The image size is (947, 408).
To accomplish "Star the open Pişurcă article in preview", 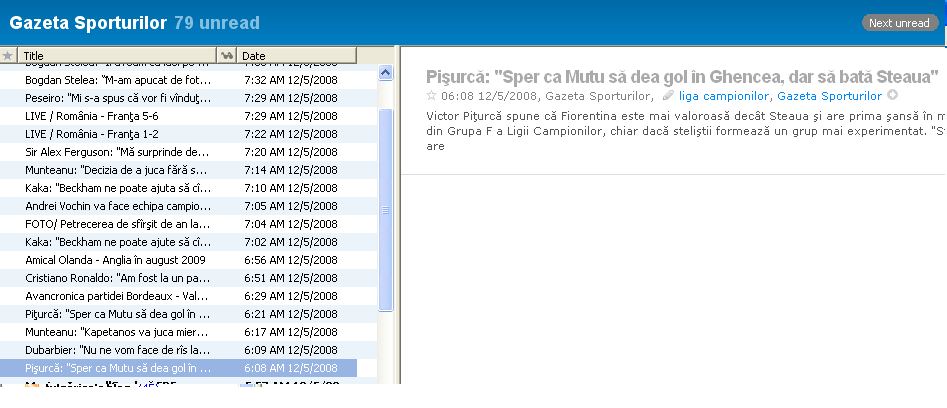I will click(x=432, y=96).
